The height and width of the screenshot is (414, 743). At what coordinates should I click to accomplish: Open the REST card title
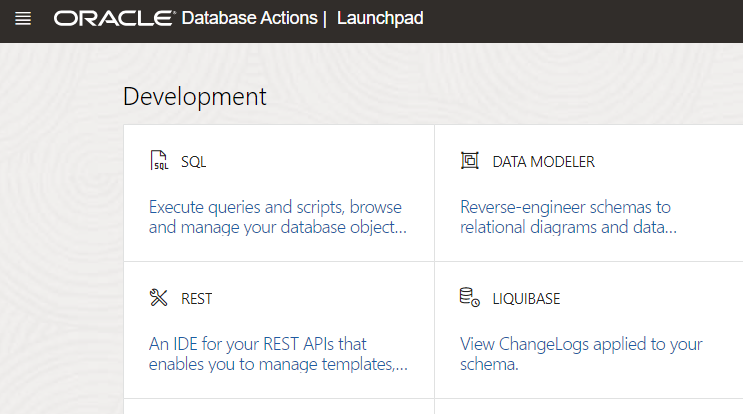(x=196, y=299)
